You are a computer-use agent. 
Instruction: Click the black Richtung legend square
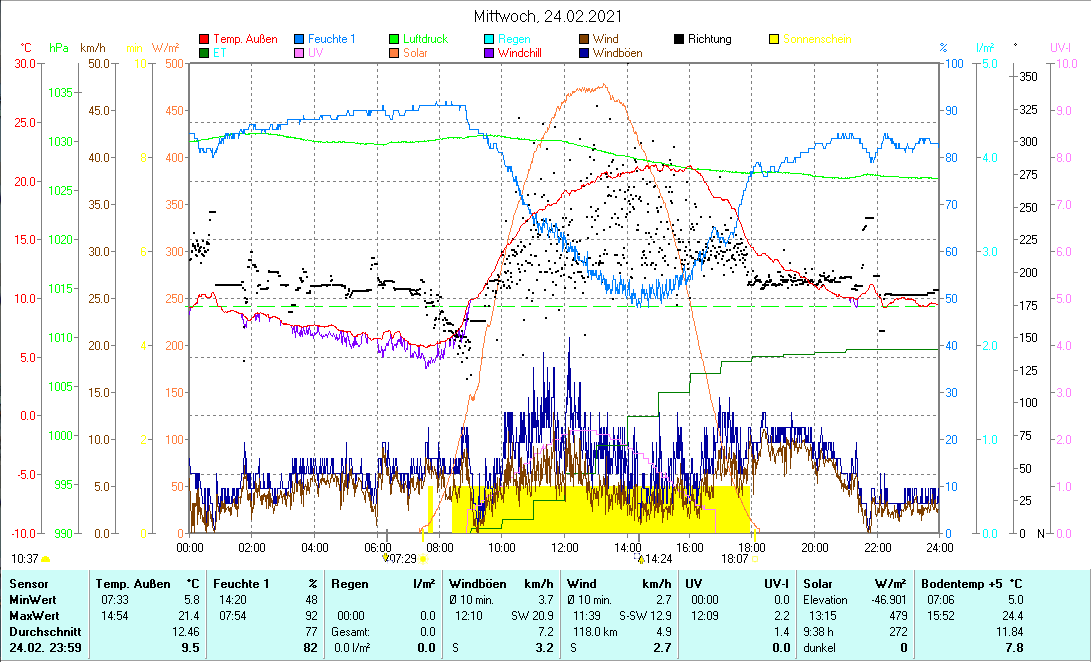click(x=679, y=40)
